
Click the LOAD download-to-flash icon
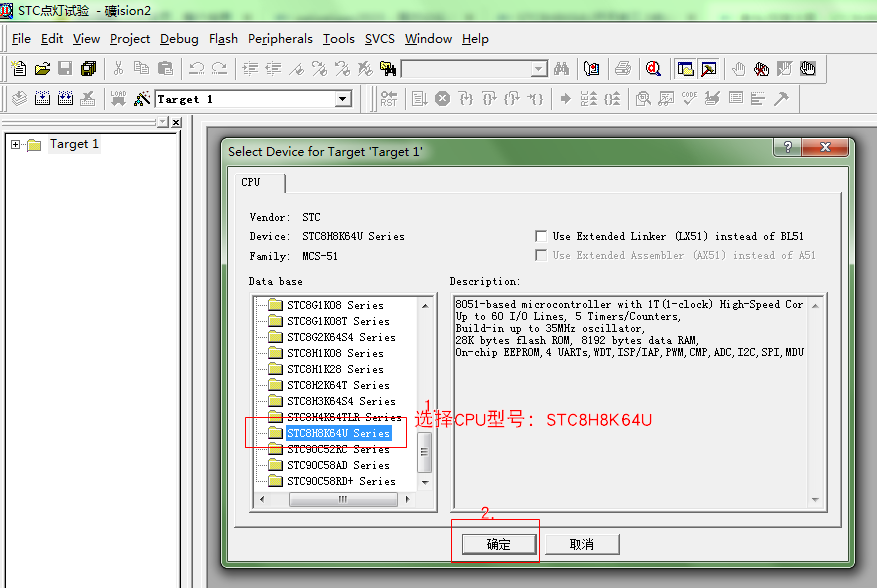[118, 99]
